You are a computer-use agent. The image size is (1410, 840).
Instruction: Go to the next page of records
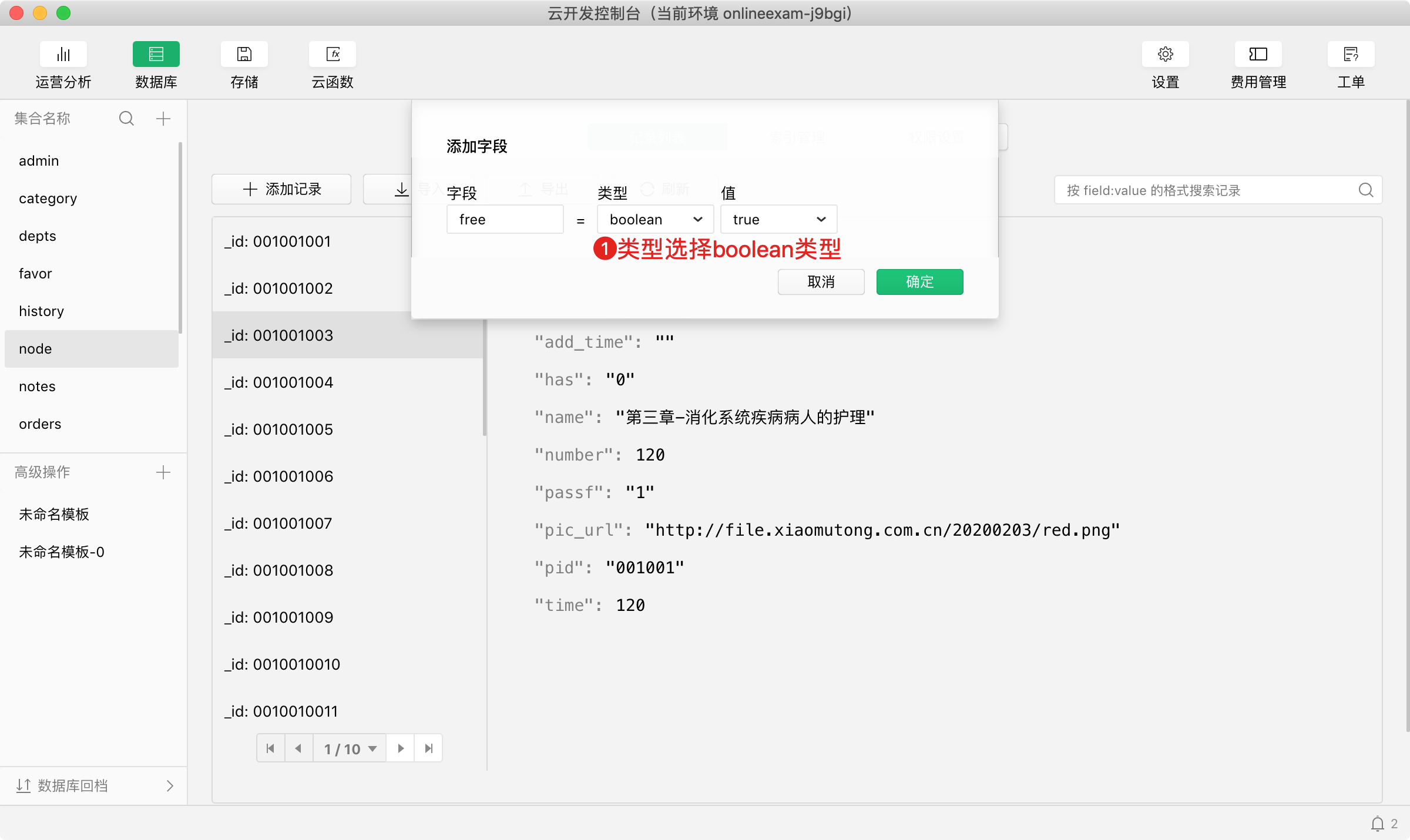click(401, 748)
